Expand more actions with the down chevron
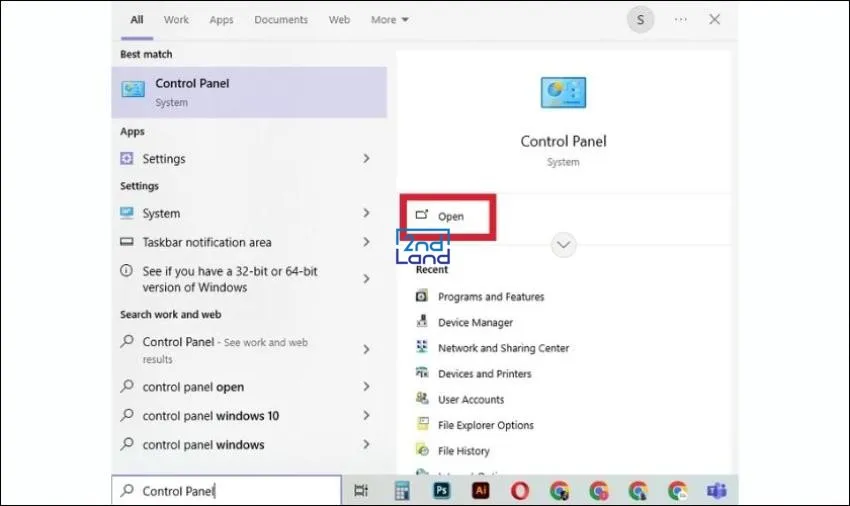Image resolution: width=850 pixels, height=506 pixels. click(x=563, y=245)
